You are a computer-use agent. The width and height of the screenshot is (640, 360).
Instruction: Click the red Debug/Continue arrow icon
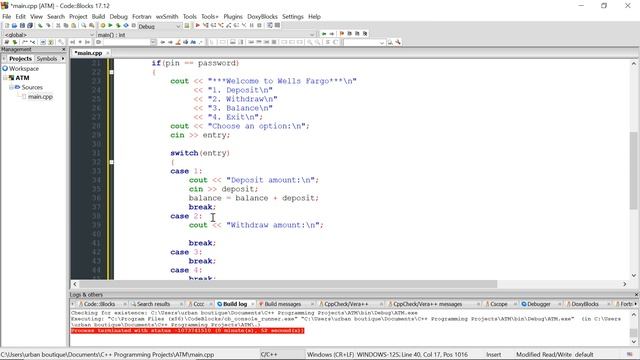tap(198, 25)
